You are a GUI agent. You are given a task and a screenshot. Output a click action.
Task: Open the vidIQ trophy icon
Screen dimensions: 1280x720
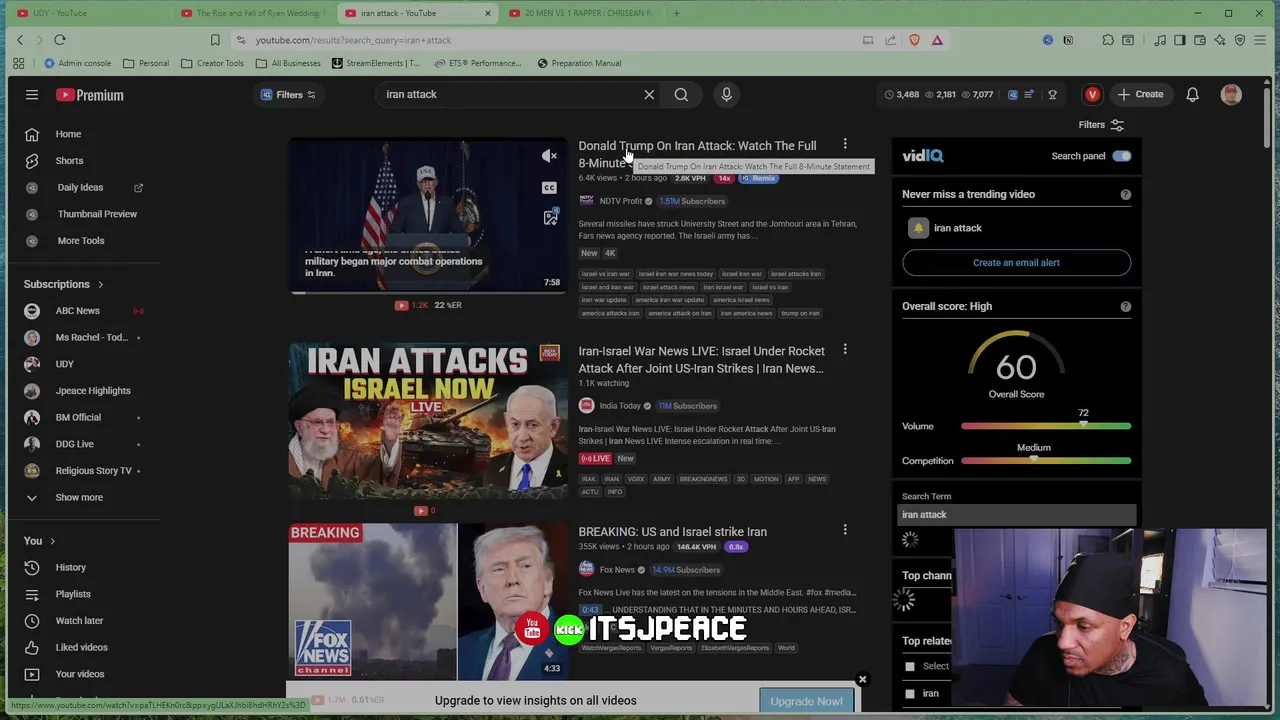click(x=1052, y=95)
